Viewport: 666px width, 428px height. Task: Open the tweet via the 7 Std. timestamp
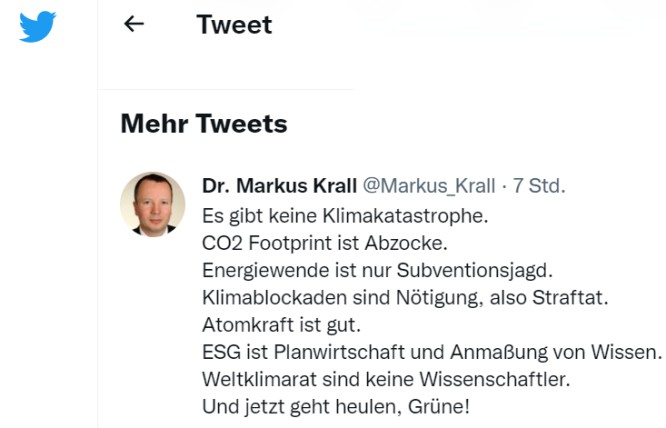(x=539, y=186)
